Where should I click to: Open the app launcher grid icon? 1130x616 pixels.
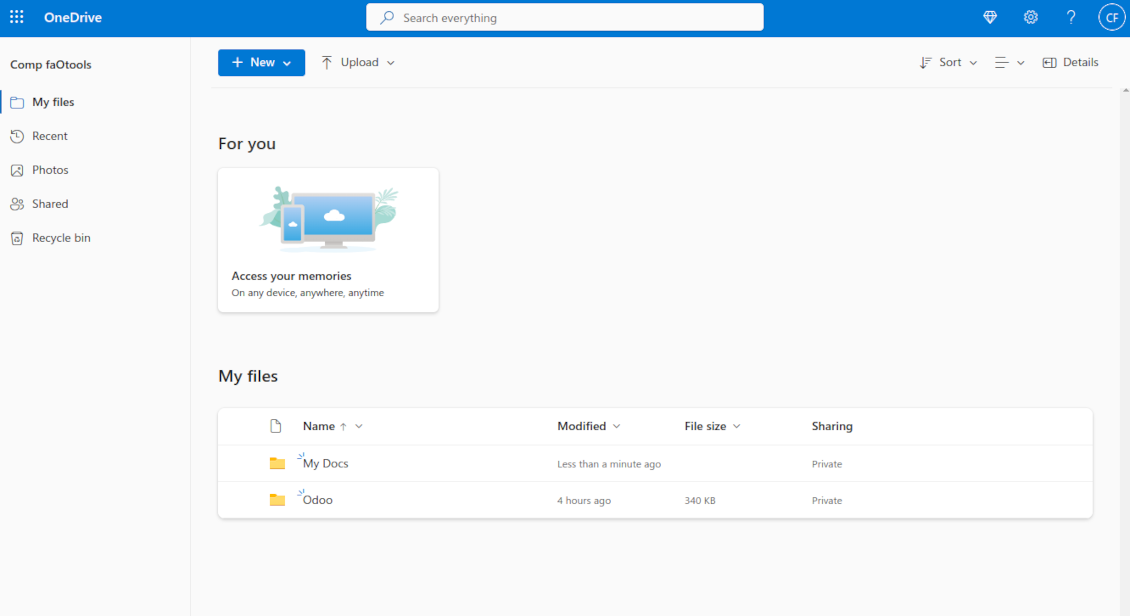pyautogui.click(x=17, y=17)
